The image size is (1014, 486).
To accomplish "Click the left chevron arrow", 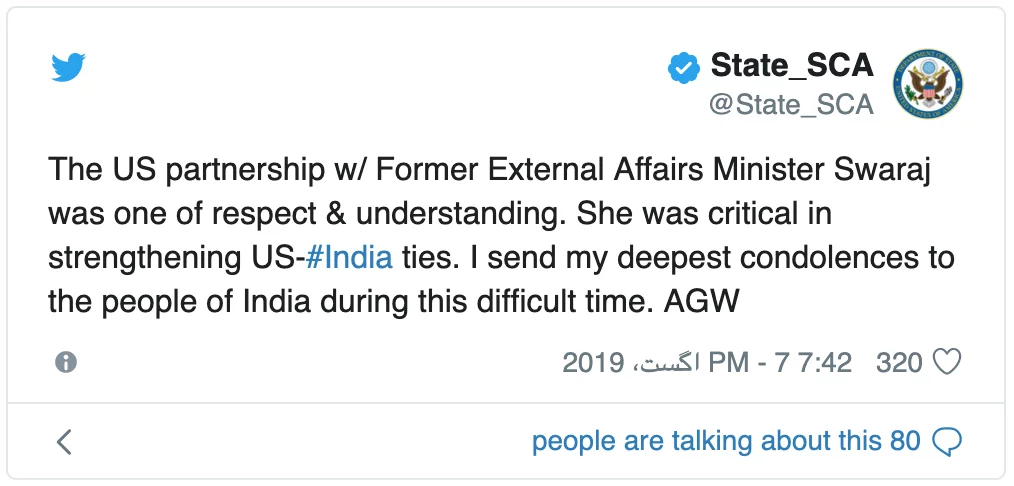I will coord(64,442).
